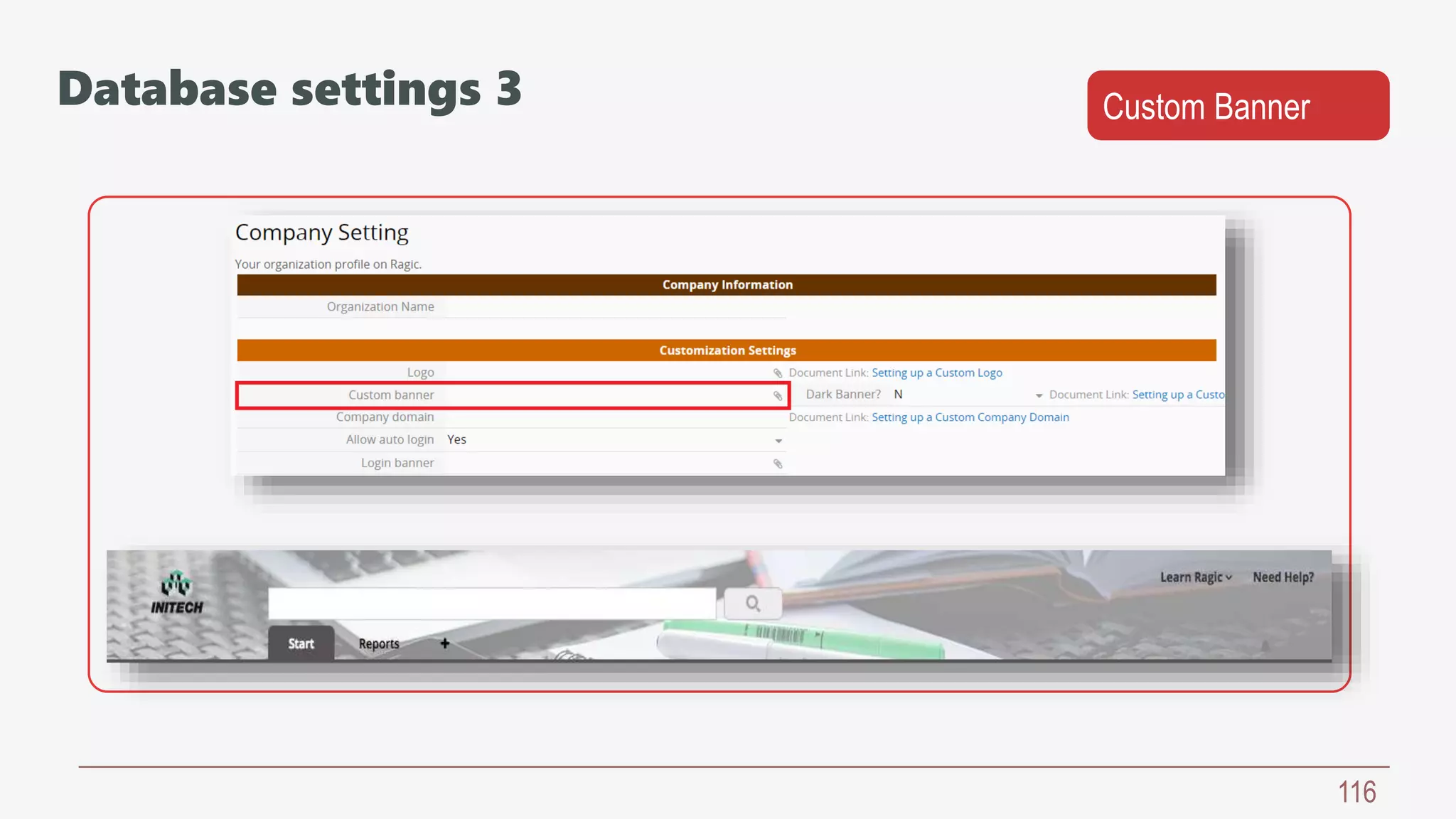Click the Customization Settings section header
Image resolution: width=1456 pixels, height=819 pixels.
[x=727, y=350]
